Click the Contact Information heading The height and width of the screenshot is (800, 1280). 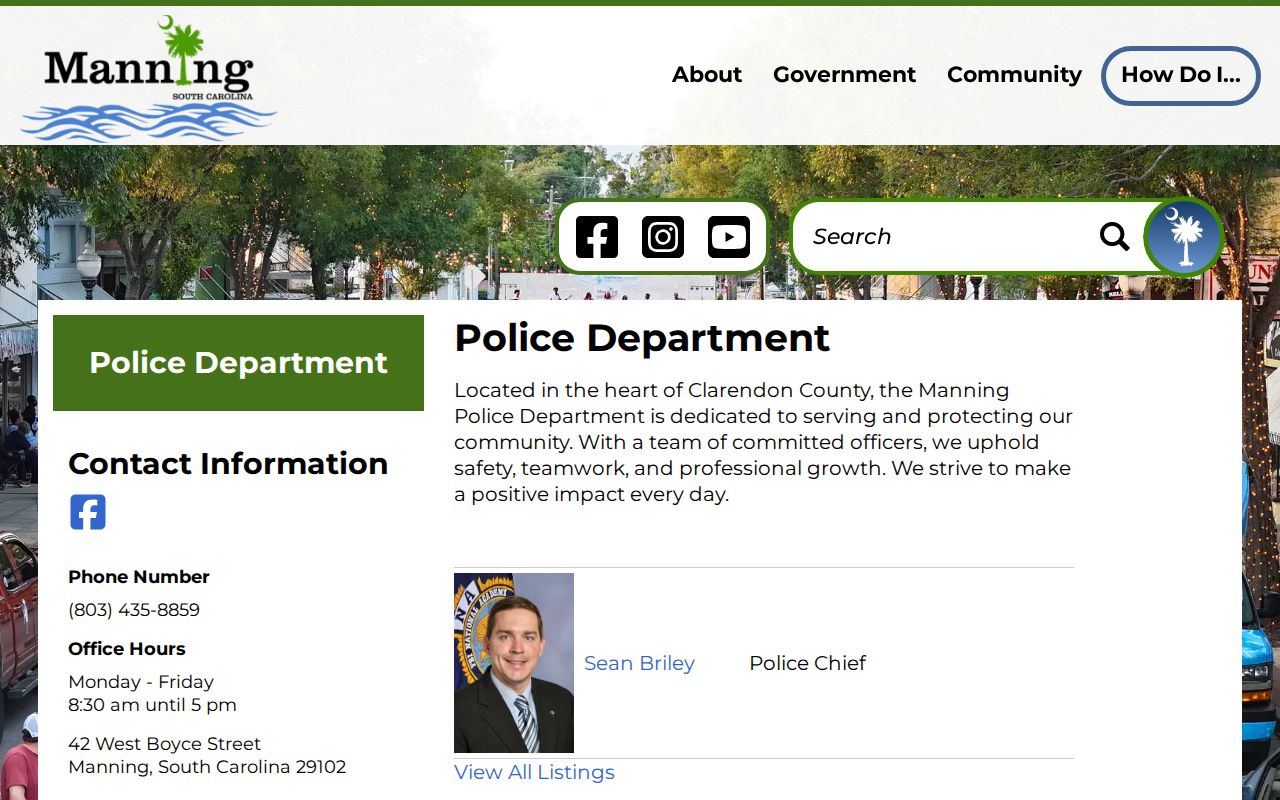pos(228,464)
